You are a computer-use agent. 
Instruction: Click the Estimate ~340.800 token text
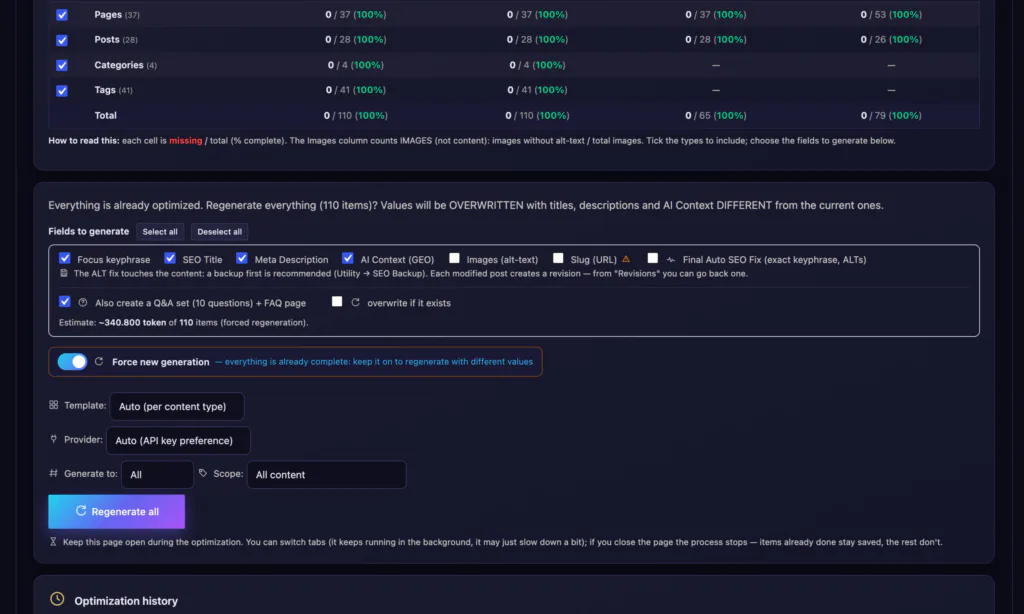pyautogui.click(x=184, y=322)
